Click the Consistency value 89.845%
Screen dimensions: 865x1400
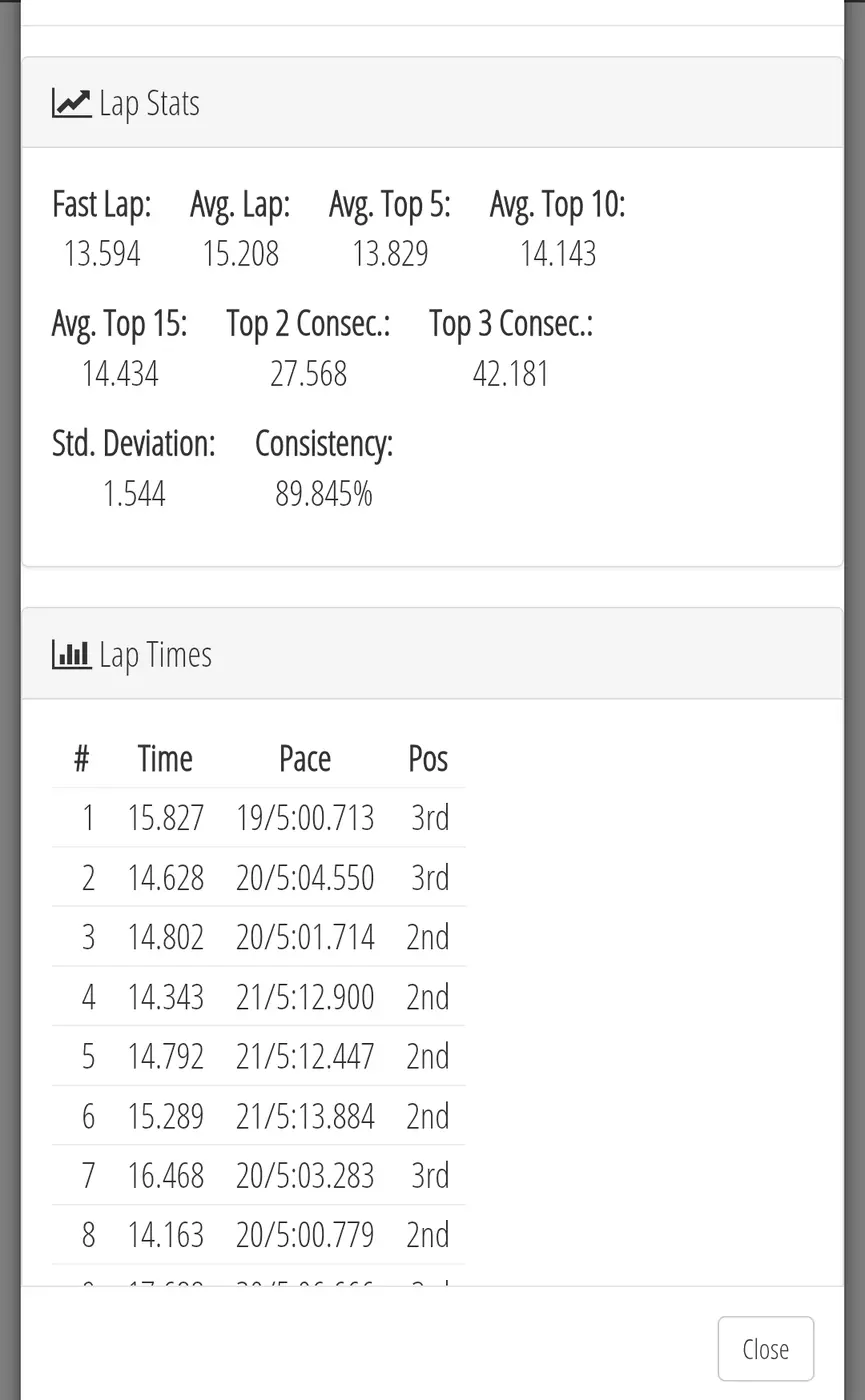click(x=324, y=494)
